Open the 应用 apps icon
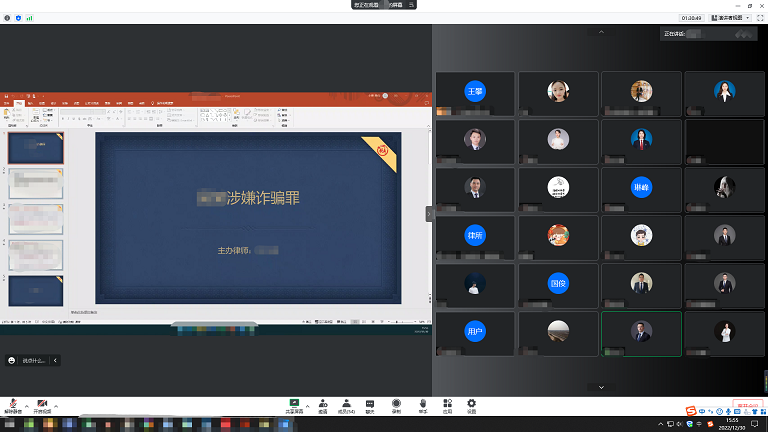The height and width of the screenshot is (432, 768). coord(447,403)
